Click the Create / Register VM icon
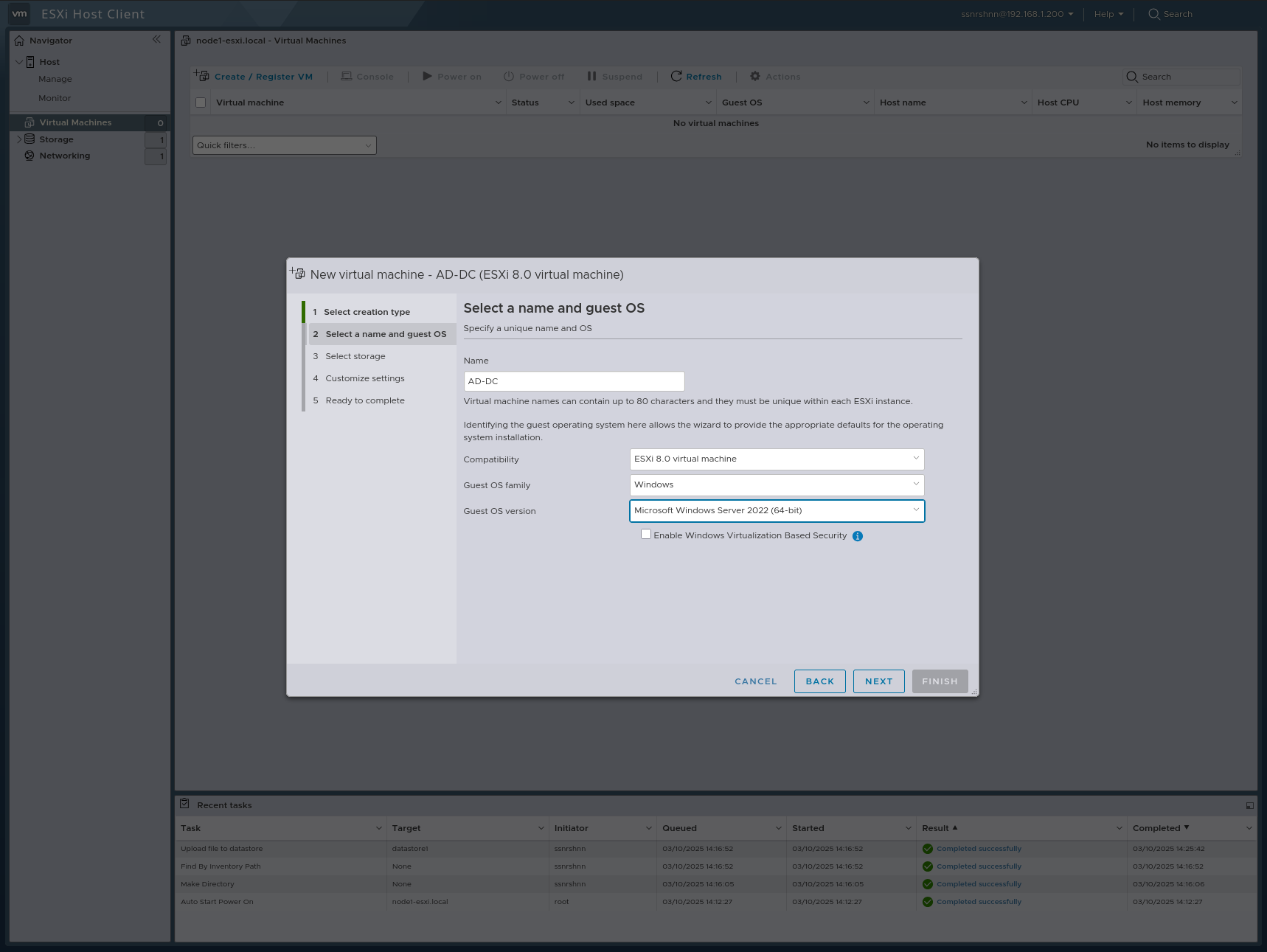Screen dimensions: 1267x952 201,75
